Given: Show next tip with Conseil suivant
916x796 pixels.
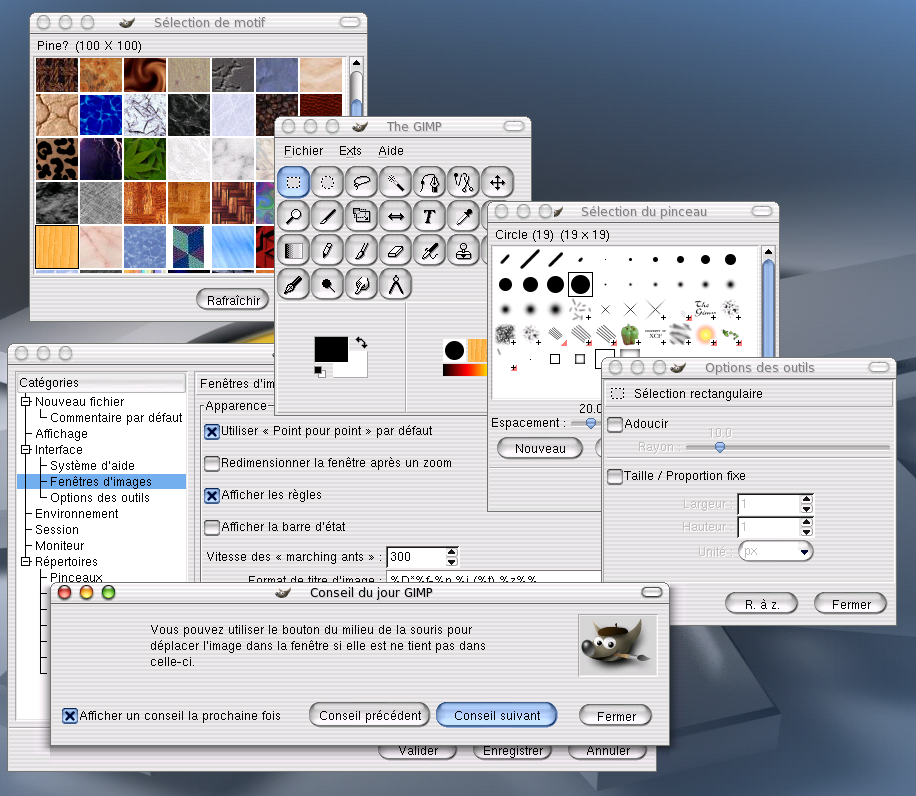Looking at the screenshot, I should tap(497, 715).
